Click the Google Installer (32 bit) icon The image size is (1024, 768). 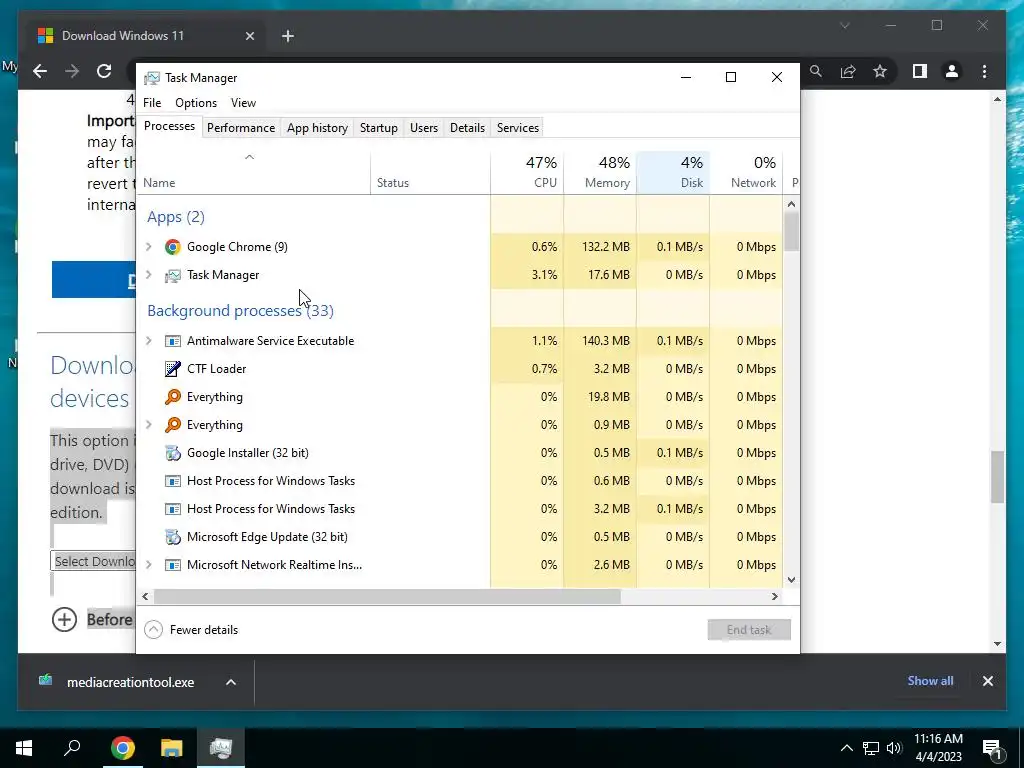point(172,453)
